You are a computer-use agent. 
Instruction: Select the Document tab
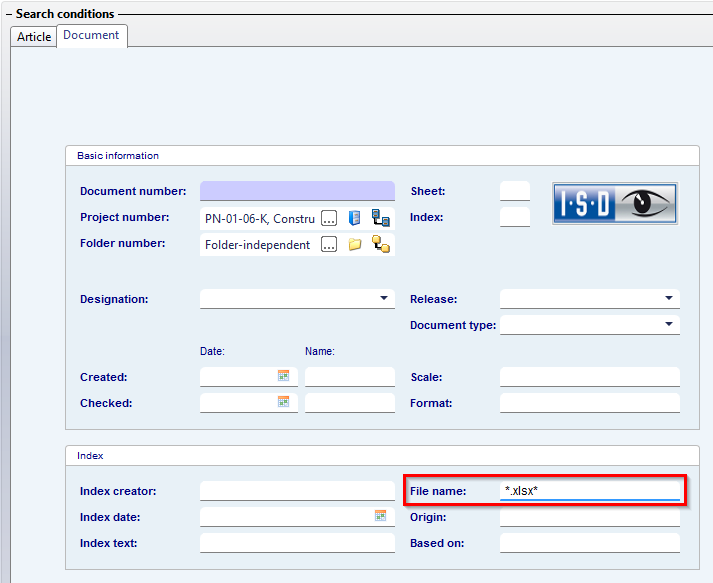coord(91,35)
